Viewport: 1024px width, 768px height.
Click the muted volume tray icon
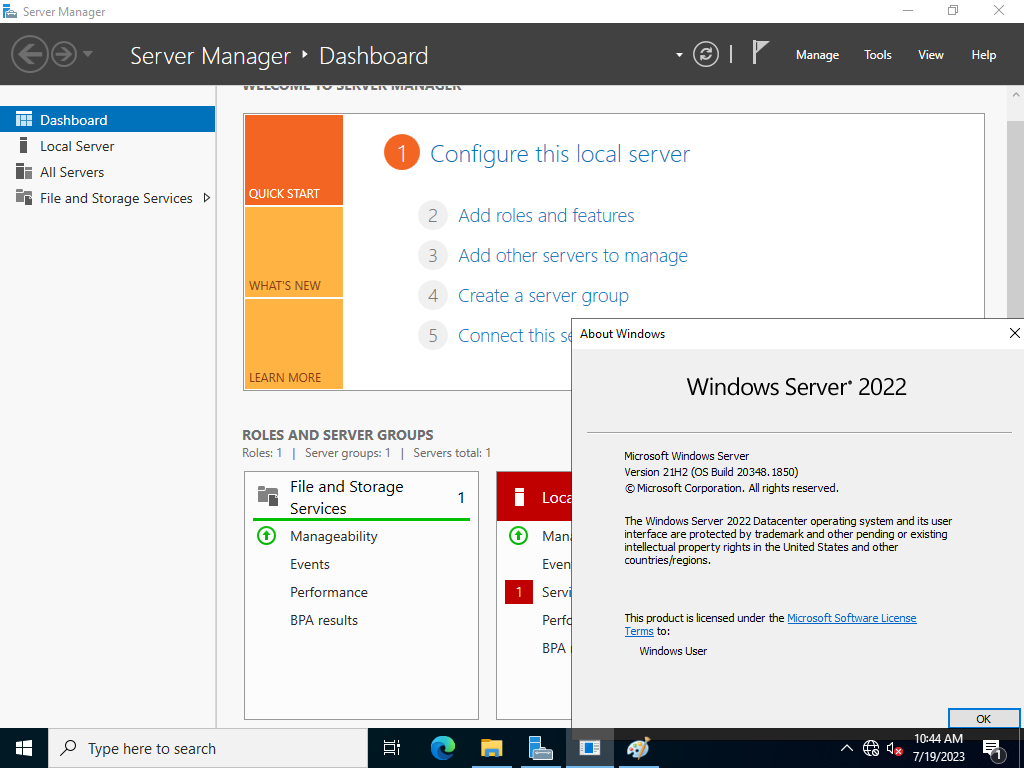[x=894, y=748]
